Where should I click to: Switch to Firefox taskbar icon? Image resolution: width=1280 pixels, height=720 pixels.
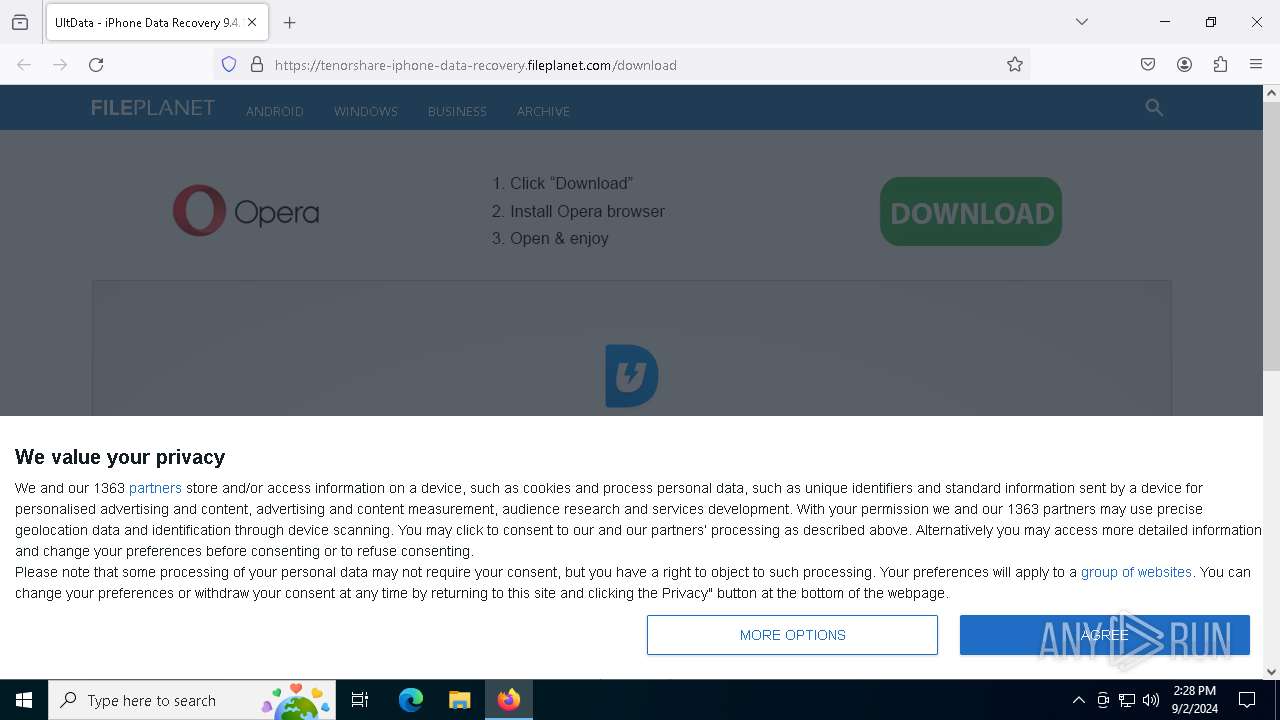point(509,700)
